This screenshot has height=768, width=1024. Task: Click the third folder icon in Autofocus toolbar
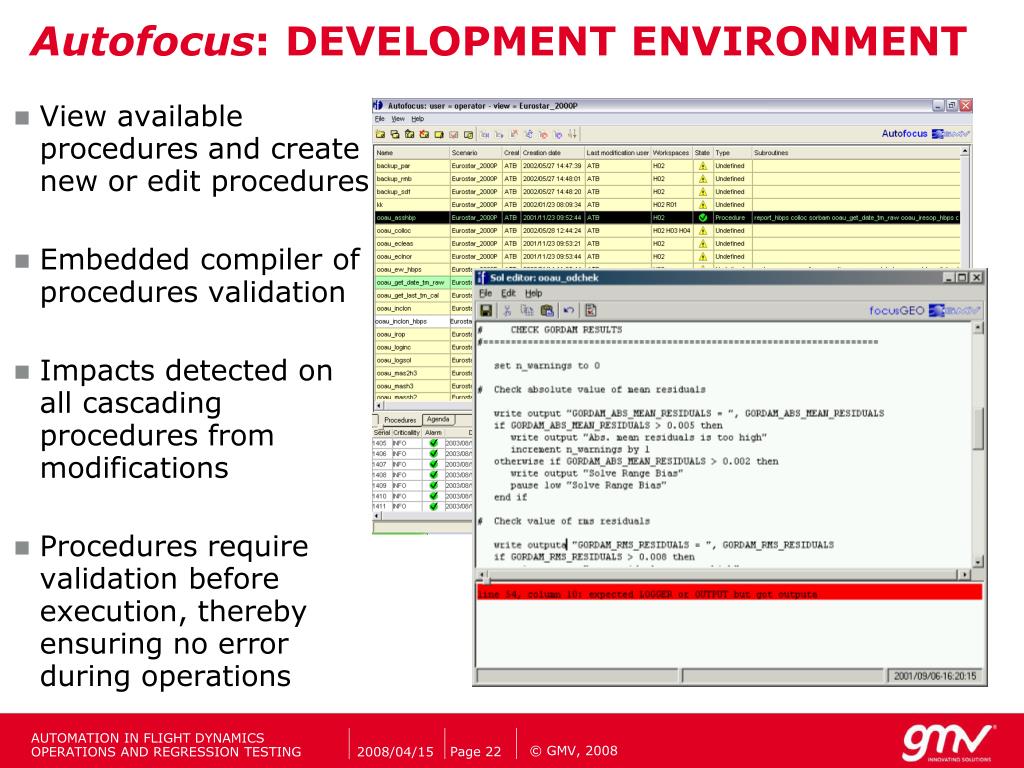click(409, 135)
